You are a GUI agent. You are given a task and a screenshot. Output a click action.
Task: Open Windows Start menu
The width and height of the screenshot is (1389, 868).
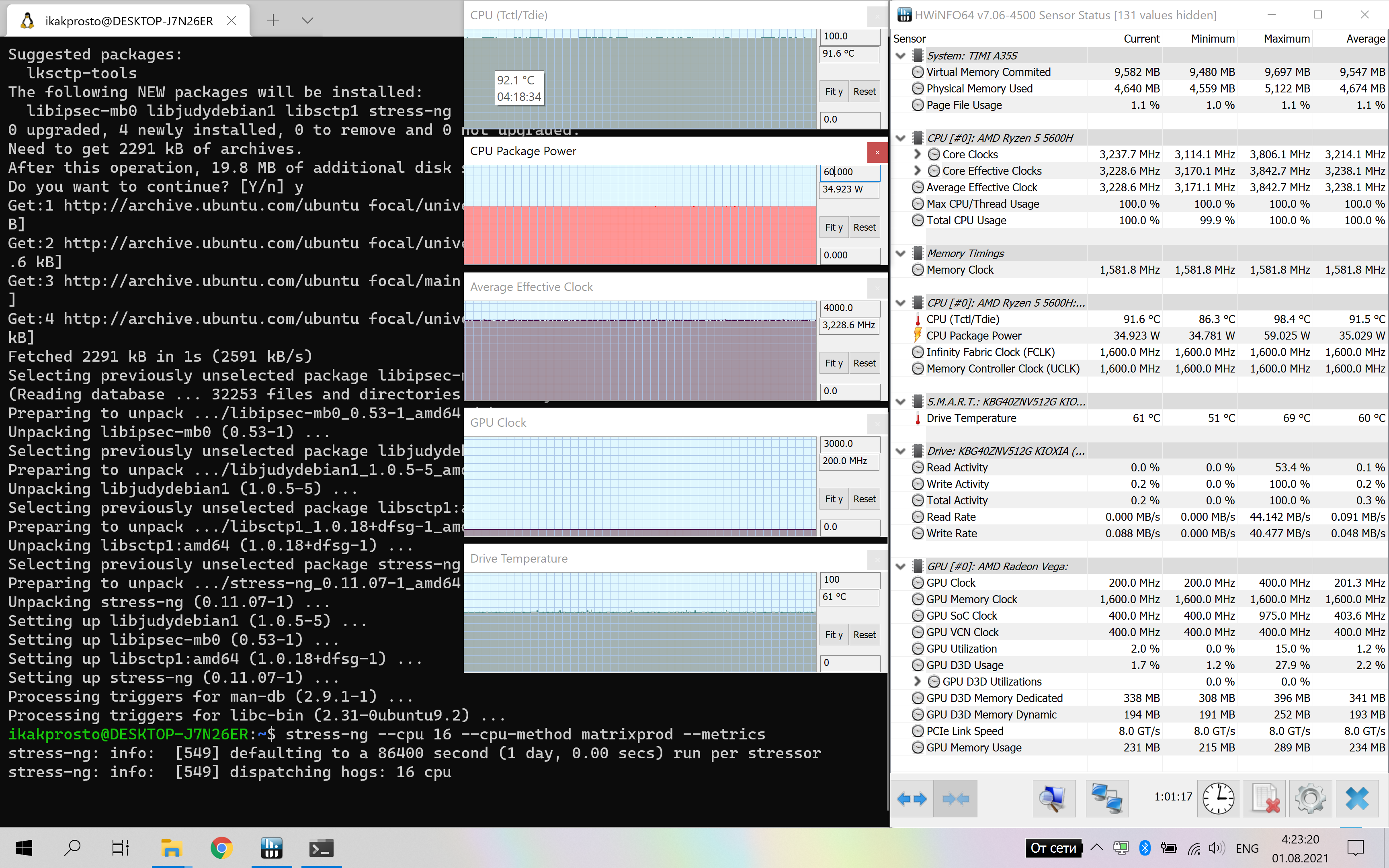[x=24, y=848]
